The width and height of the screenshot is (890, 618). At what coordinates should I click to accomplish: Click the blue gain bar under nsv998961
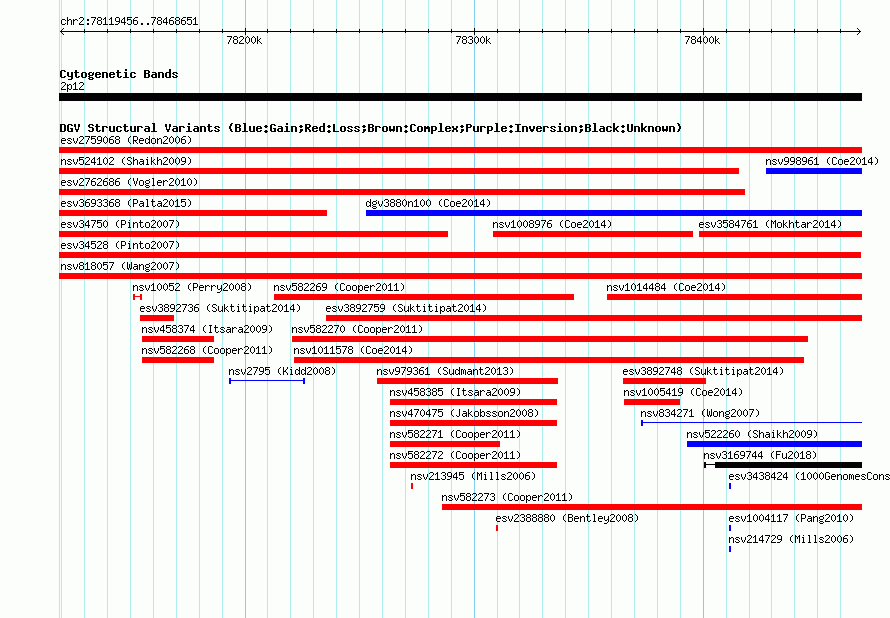(x=814, y=171)
